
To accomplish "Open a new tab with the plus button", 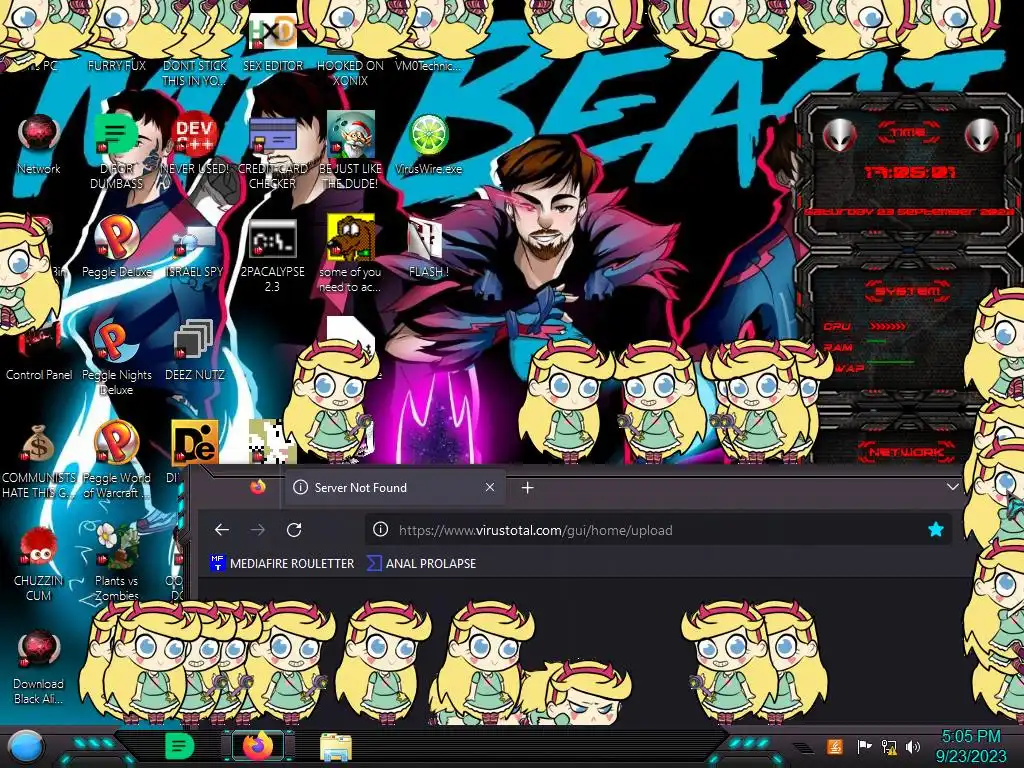I will [528, 487].
